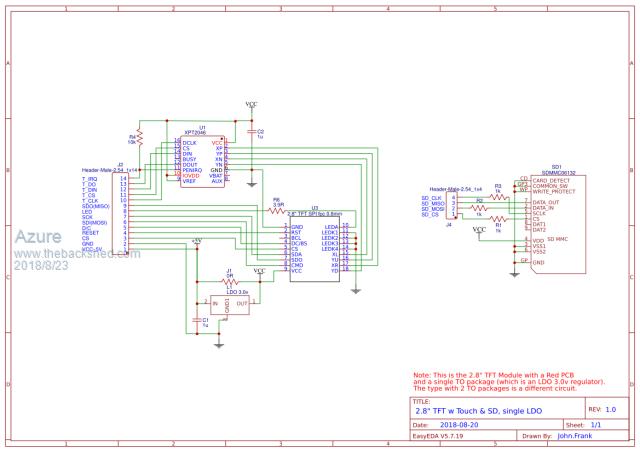Viewport: 640px width, 452px height.
Task: Click the J2 14-pin male header symbol
Action: pyautogui.click(x=127, y=212)
